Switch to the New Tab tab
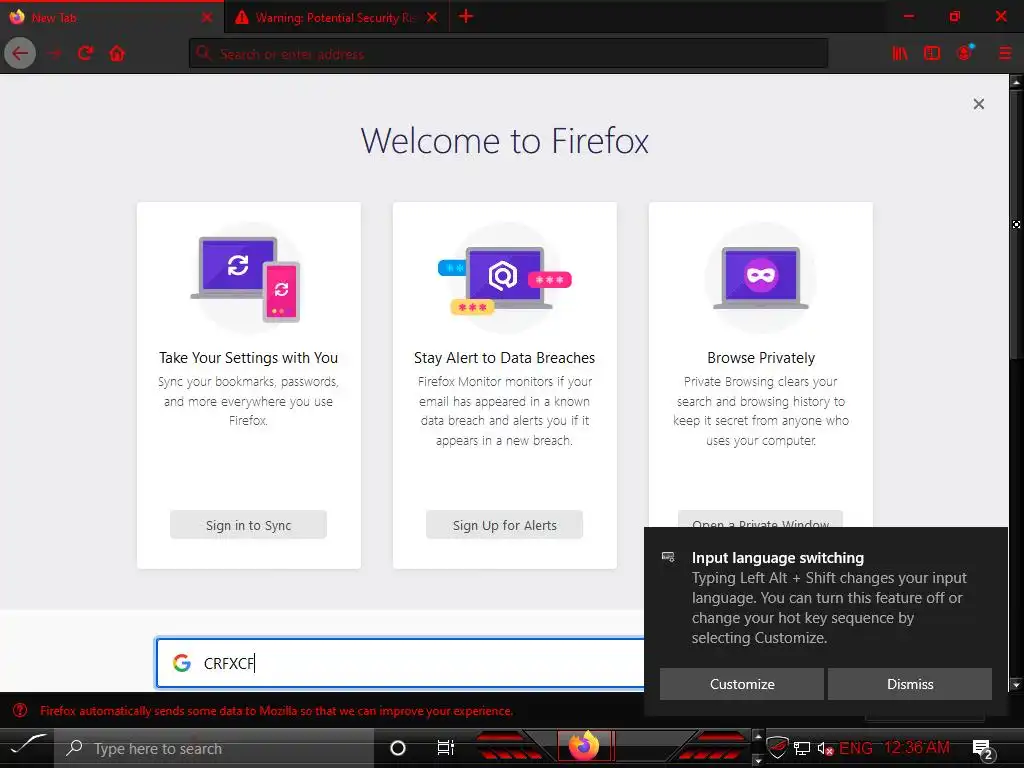The height and width of the screenshot is (768, 1024). pyautogui.click(x=112, y=17)
